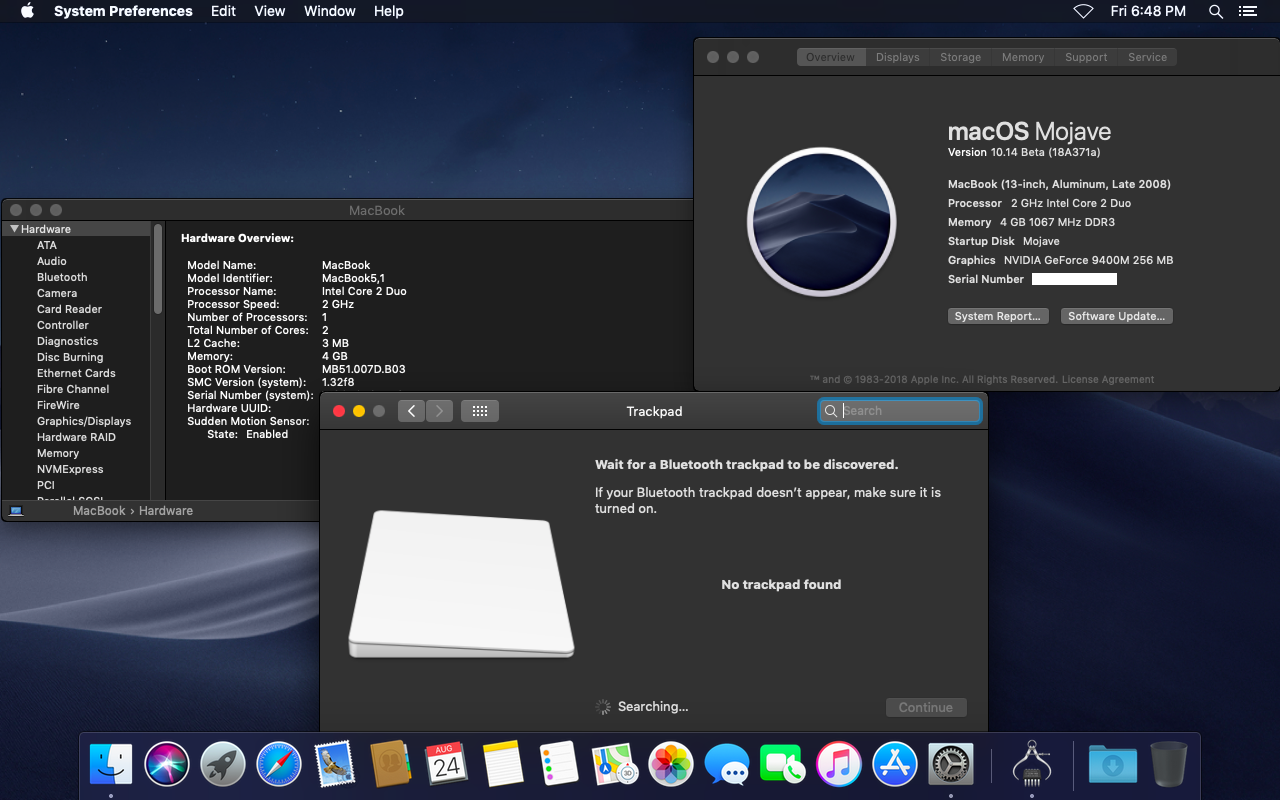Select NVMExpress in Hardware sidebar
This screenshot has width=1280, height=800.
pos(70,469)
